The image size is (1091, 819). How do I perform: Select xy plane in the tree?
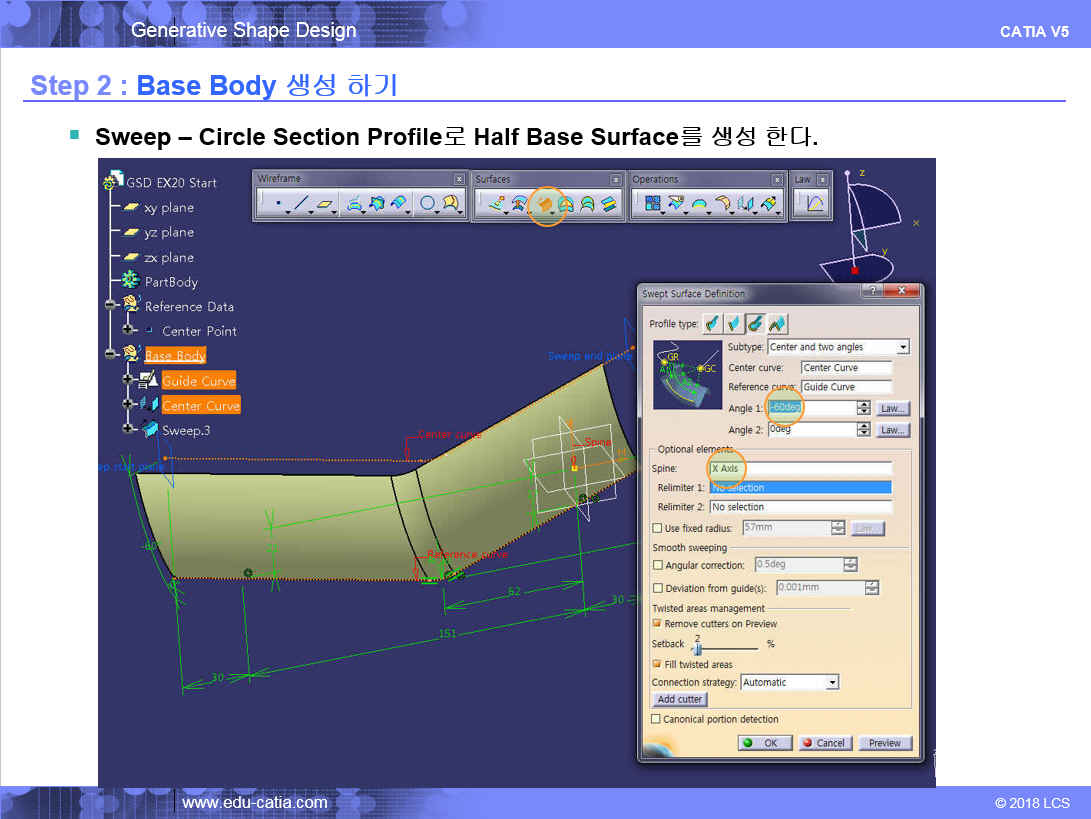(x=168, y=207)
